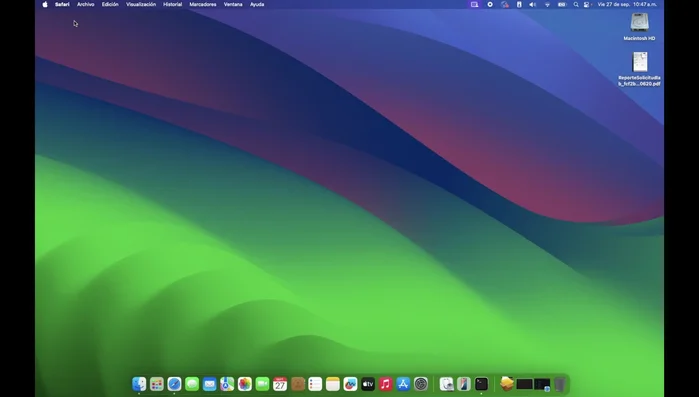Click the screen mirroring status icon
699x397 pixels.
474,4
